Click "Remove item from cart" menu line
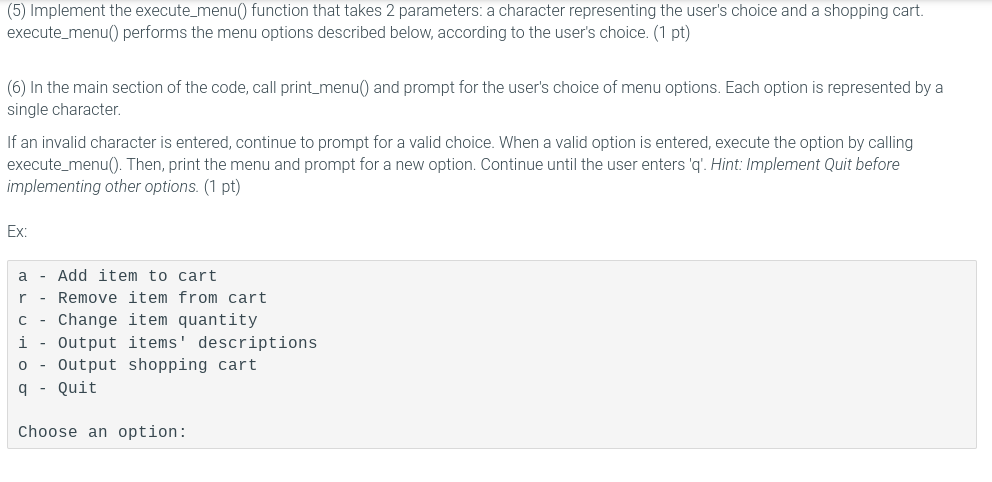This screenshot has width=992, height=482. point(162,298)
